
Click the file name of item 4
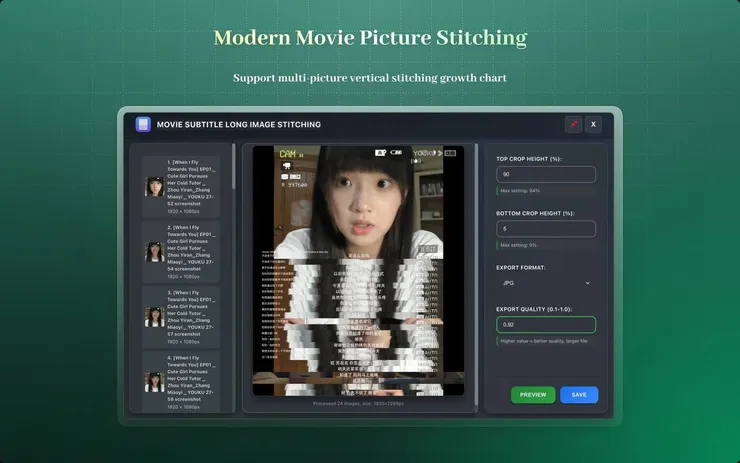point(191,379)
